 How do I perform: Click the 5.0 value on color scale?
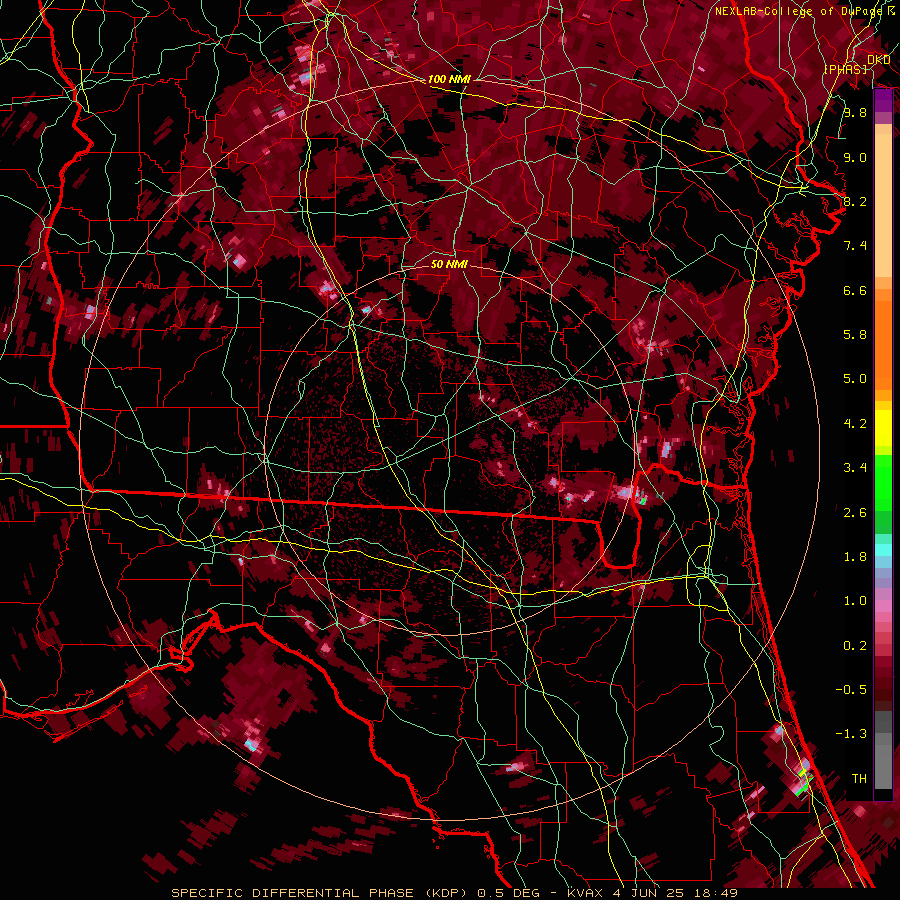855,379
